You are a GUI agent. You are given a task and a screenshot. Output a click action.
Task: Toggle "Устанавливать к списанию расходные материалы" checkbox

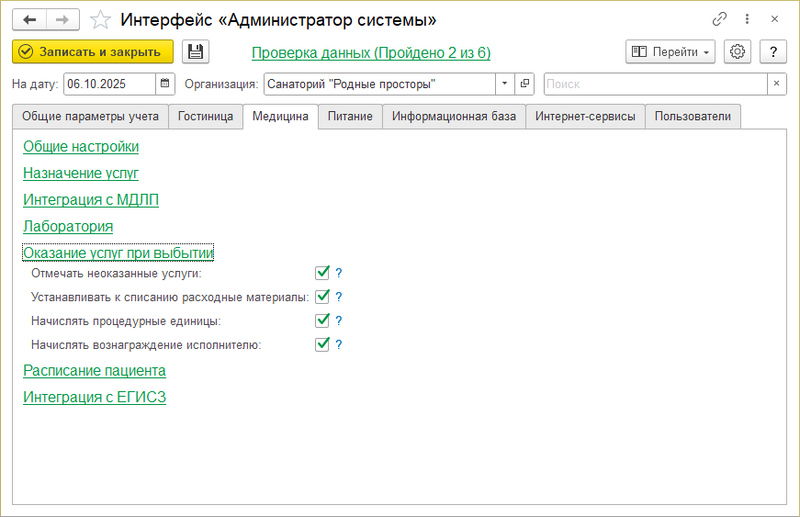click(322, 296)
